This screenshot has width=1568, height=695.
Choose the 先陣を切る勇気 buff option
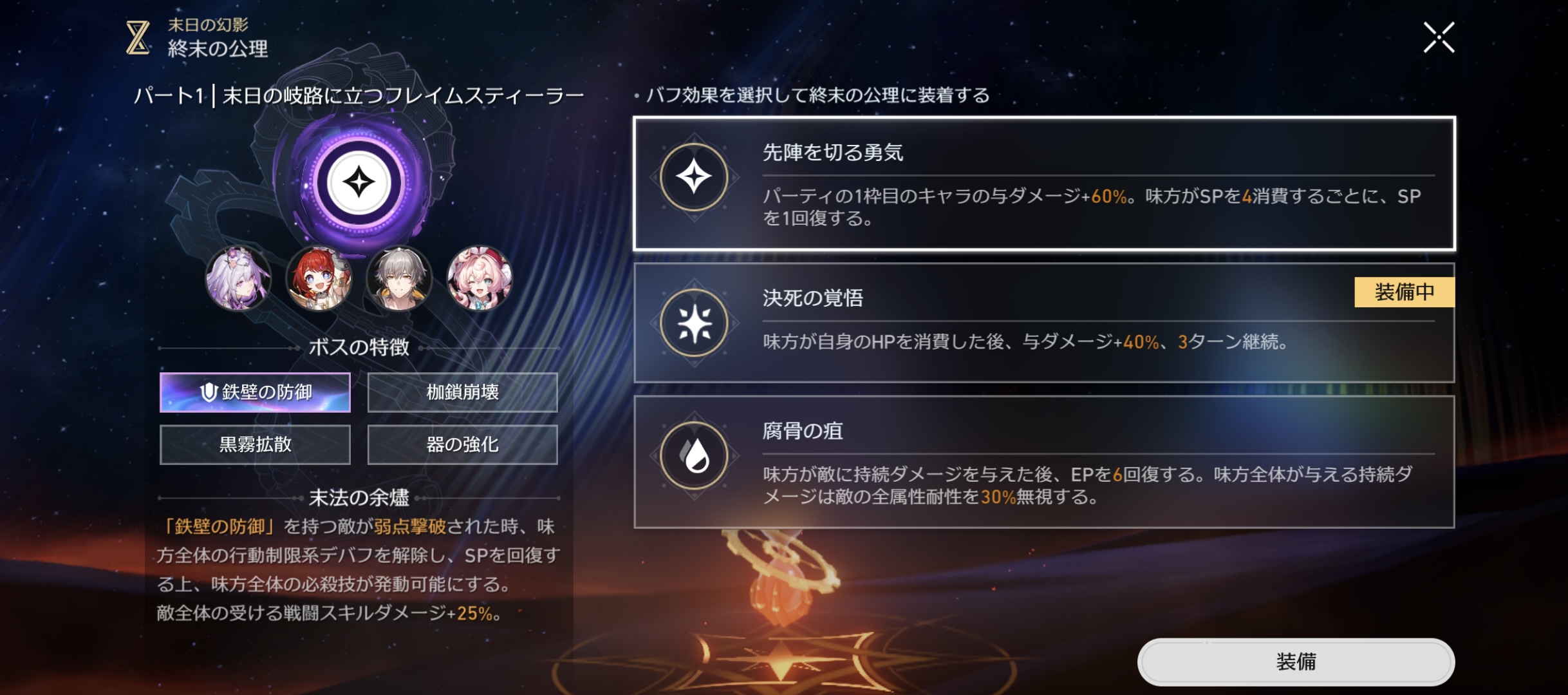click(x=1044, y=184)
